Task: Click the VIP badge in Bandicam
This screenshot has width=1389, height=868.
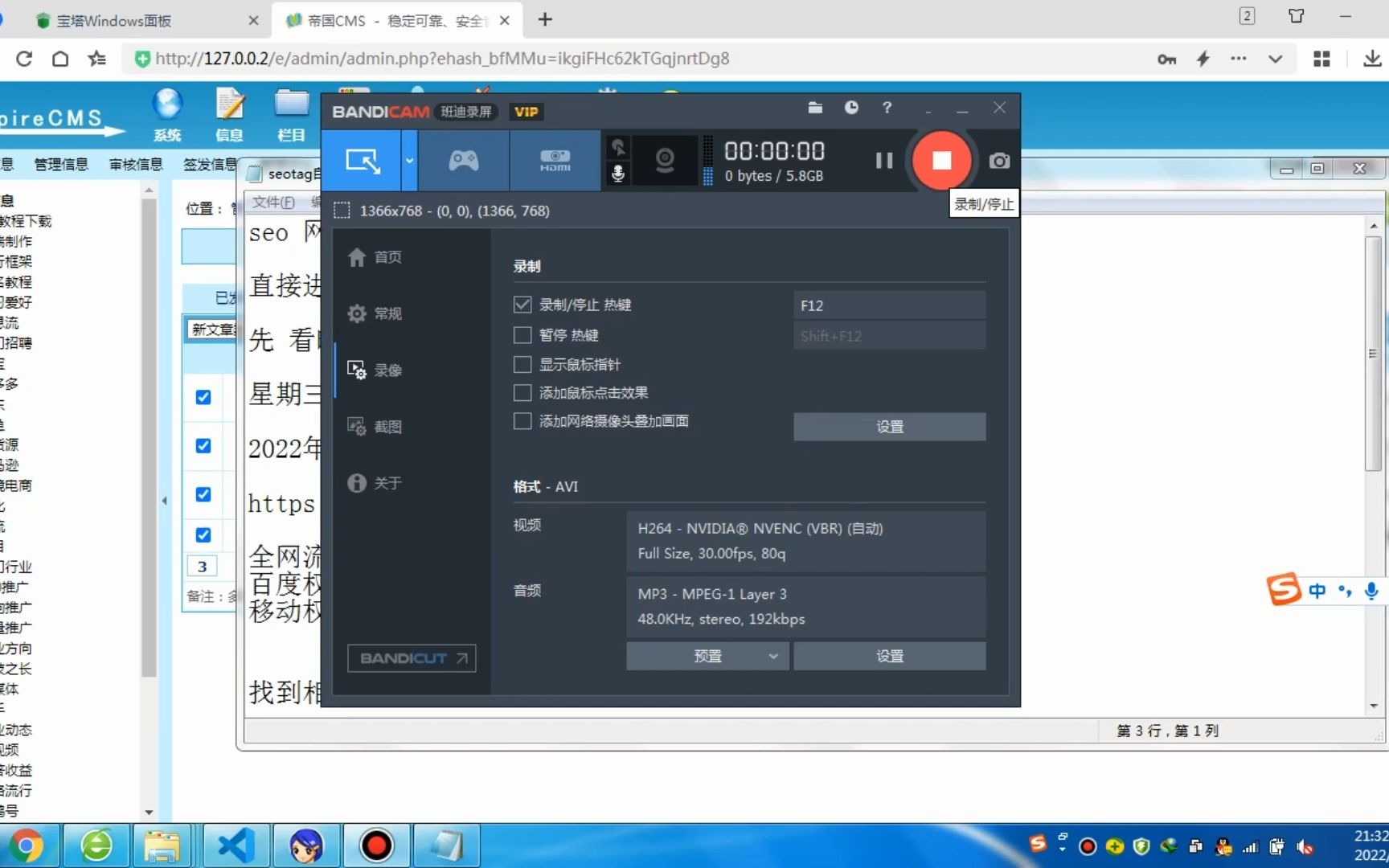Action: point(527,112)
